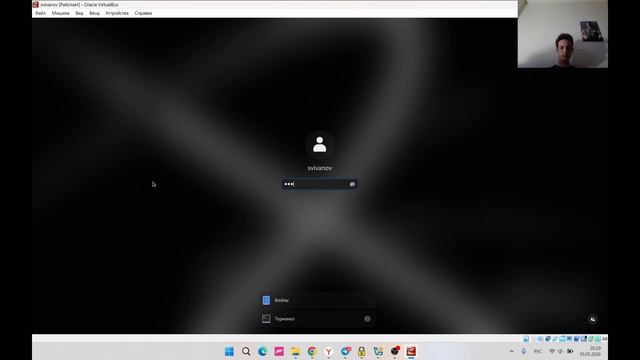Open the Файлы item on login screen
The height and width of the screenshot is (360, 640).
317,300
